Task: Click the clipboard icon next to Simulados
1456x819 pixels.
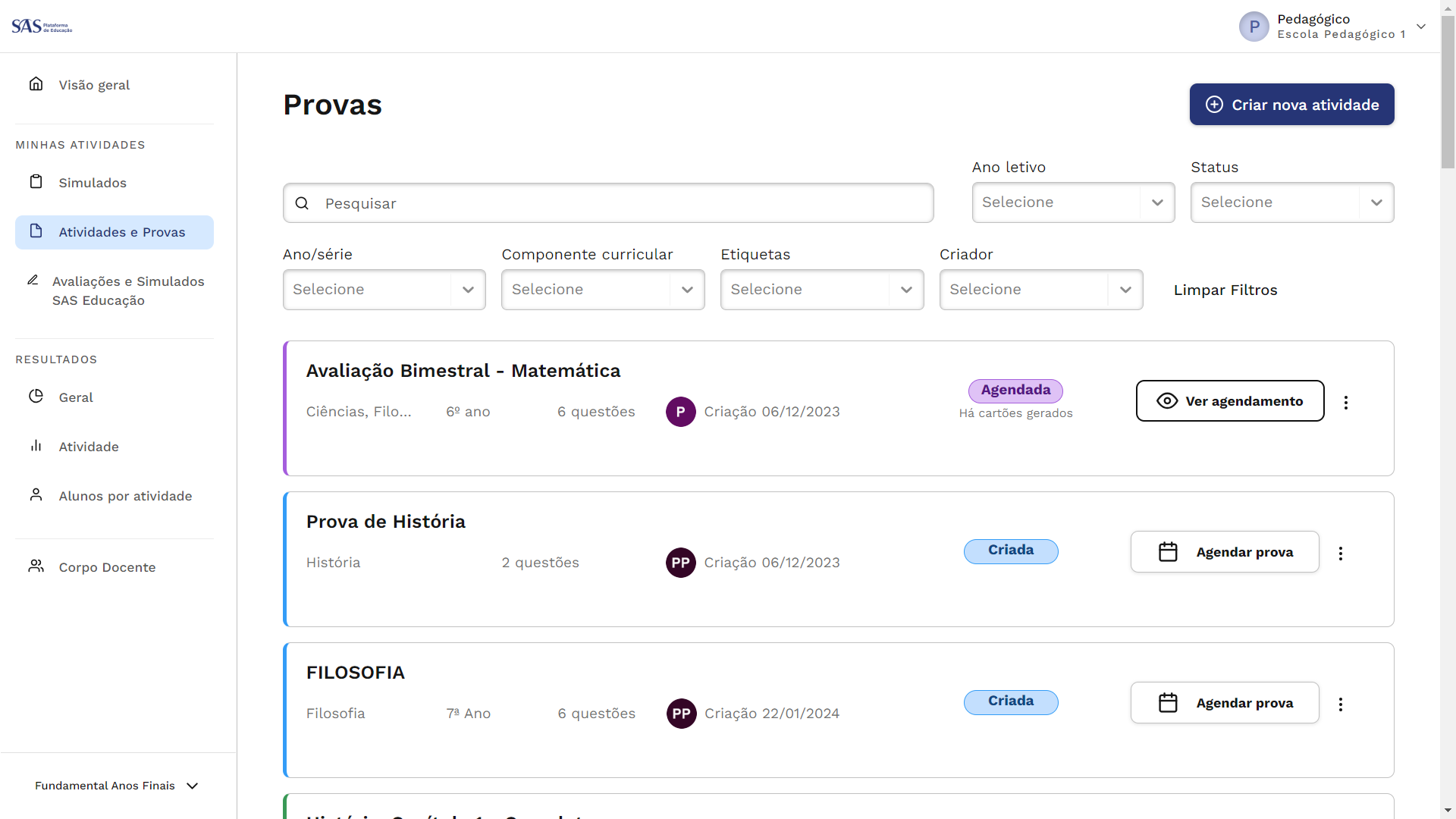Action: point(36,181)
